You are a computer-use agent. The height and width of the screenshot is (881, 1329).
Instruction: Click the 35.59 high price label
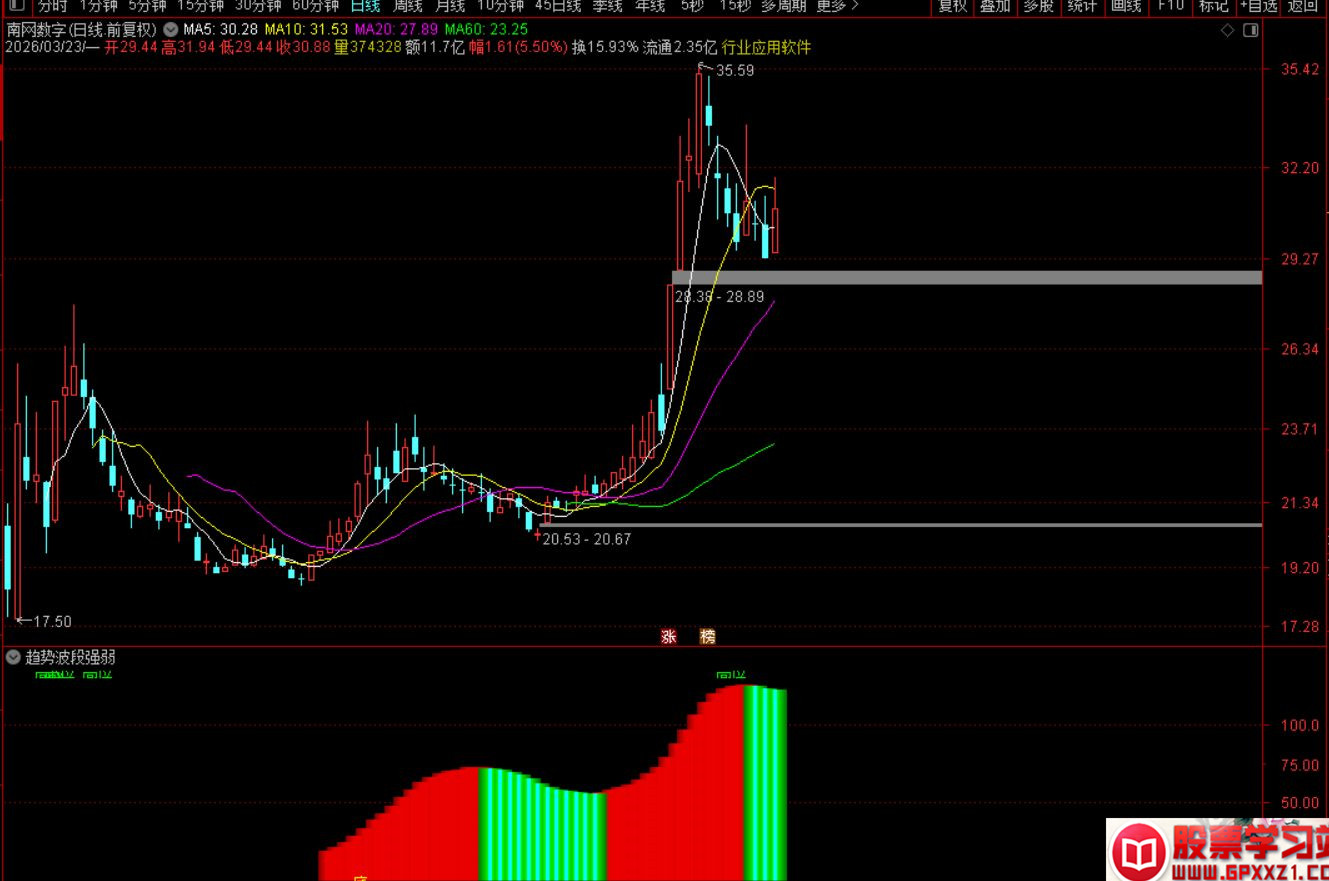pyautogui.click(x=735, y=70)
